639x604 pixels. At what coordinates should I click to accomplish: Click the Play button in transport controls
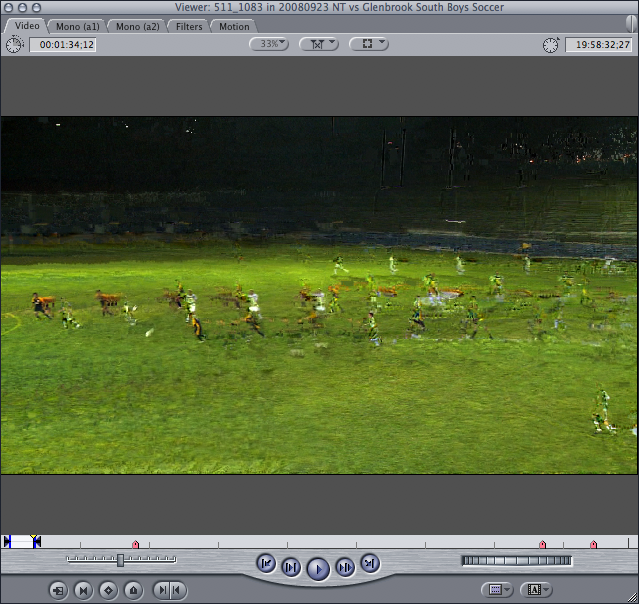317,569
